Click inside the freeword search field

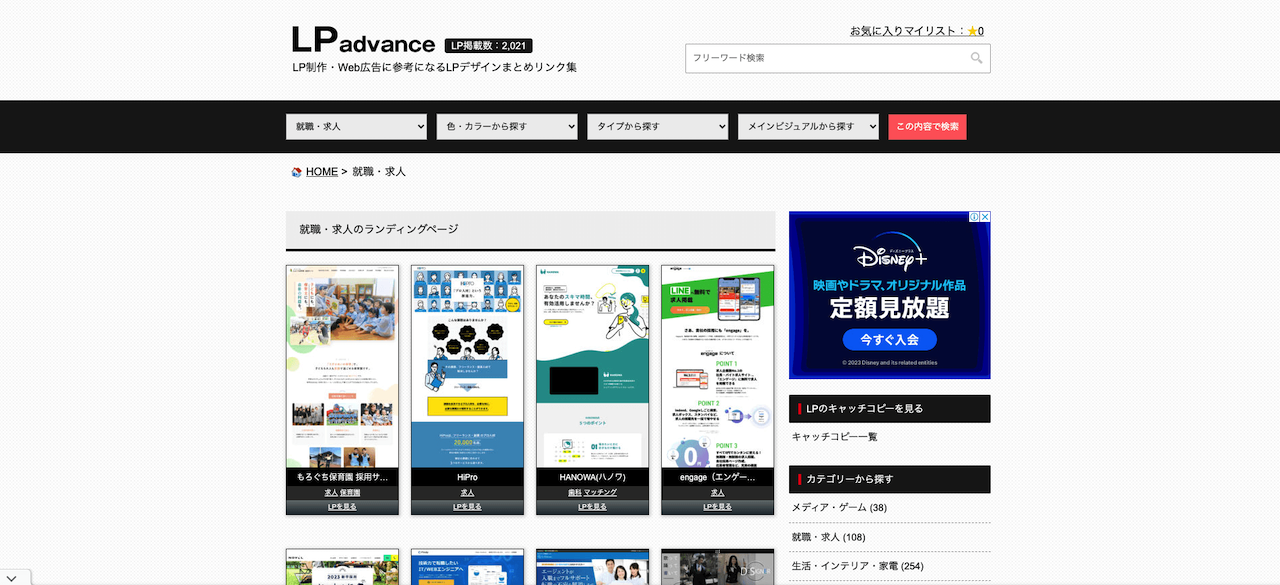click(x=820, y=58)
